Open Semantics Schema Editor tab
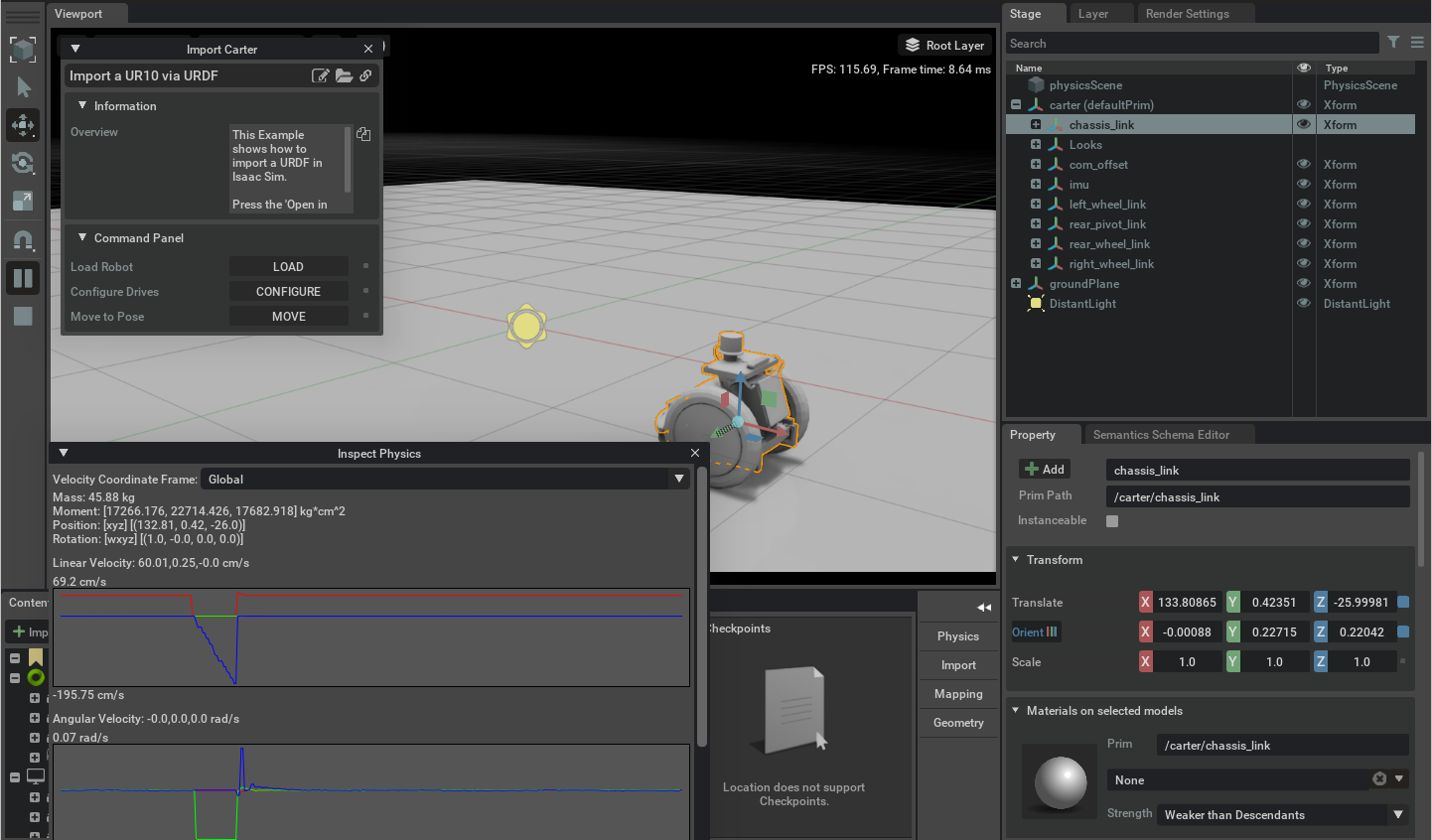 (1161, 435)
